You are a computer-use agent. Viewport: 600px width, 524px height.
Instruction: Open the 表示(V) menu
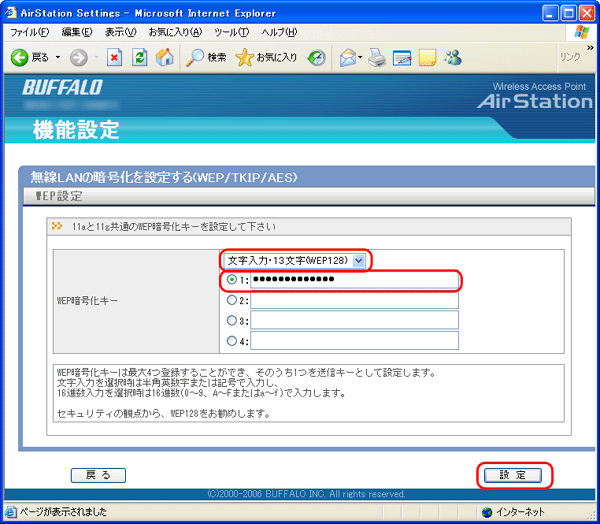click(121, 33)
